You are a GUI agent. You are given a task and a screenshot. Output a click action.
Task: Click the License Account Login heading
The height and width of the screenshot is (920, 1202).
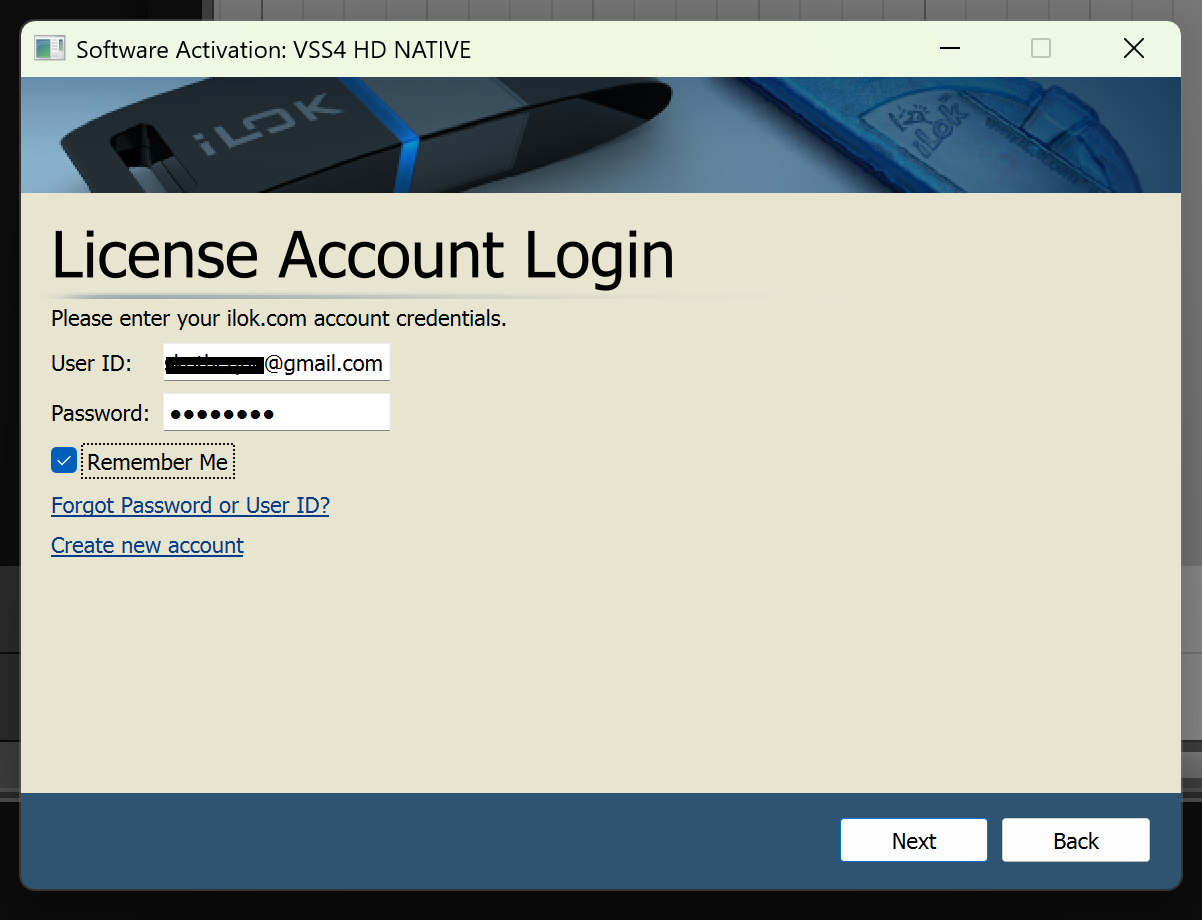363,255
